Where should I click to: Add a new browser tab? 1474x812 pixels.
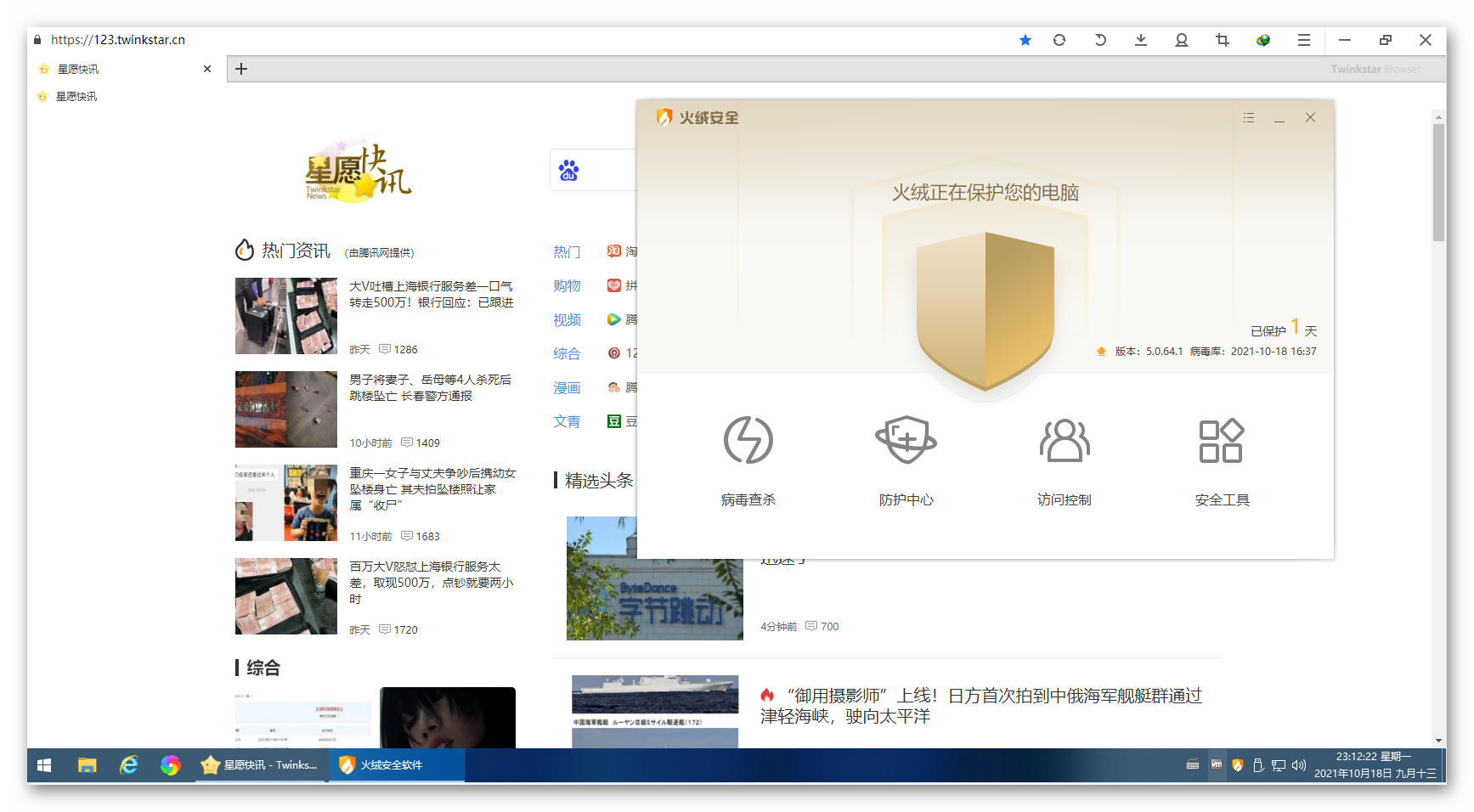241,69
